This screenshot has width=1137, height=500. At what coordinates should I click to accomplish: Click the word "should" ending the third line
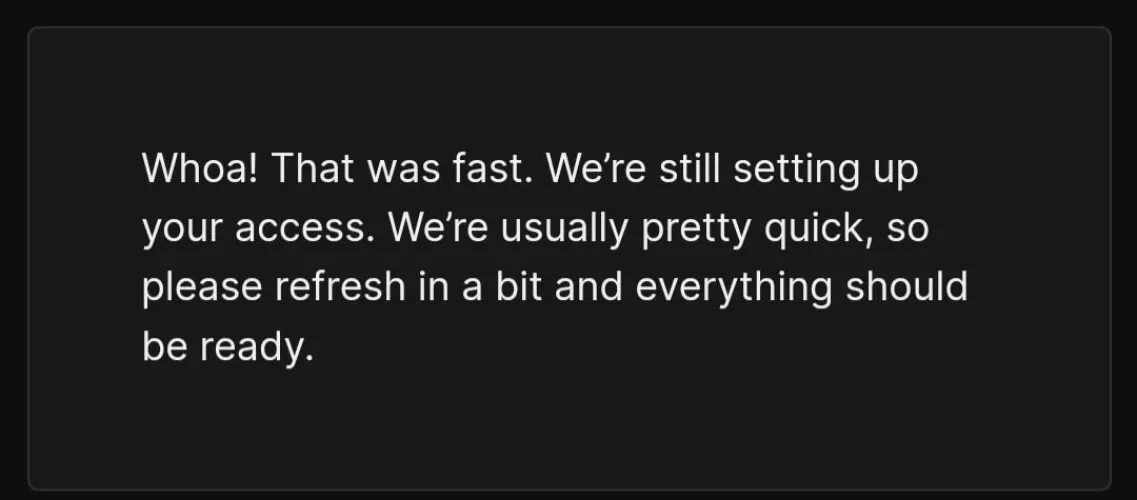click(907, 288)
